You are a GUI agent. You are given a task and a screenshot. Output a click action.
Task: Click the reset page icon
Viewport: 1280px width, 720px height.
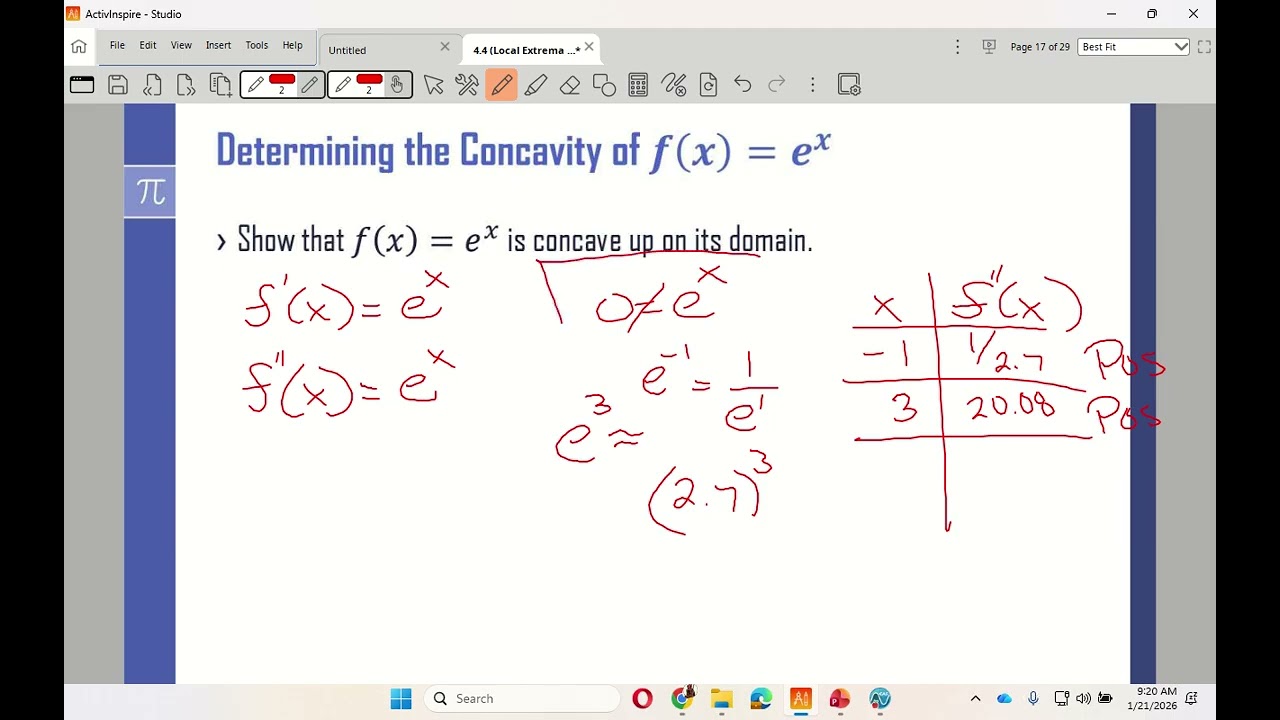coord(708,85)
